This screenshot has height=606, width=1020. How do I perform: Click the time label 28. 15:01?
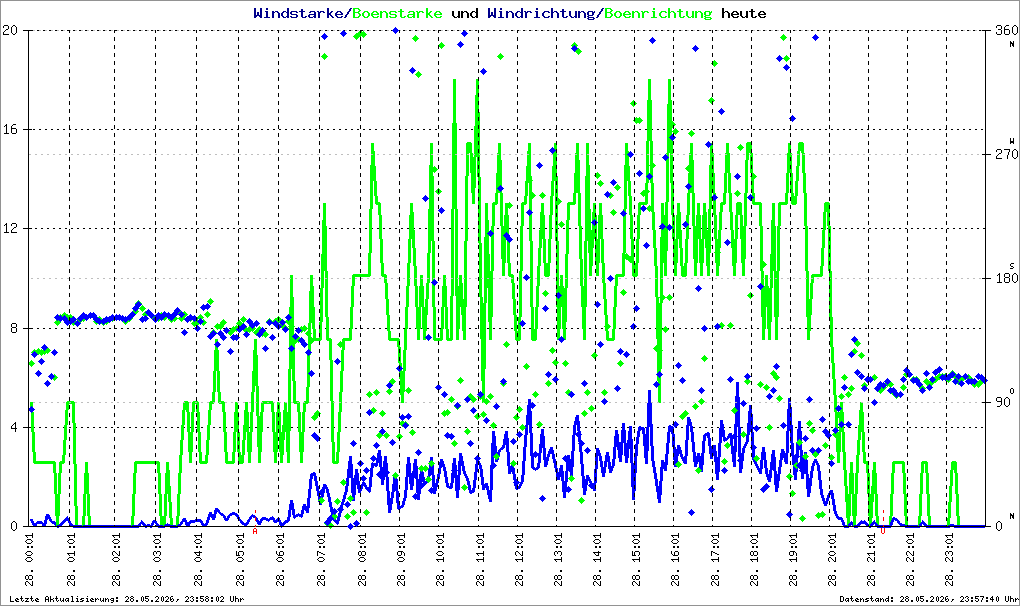tap(636, 560)
